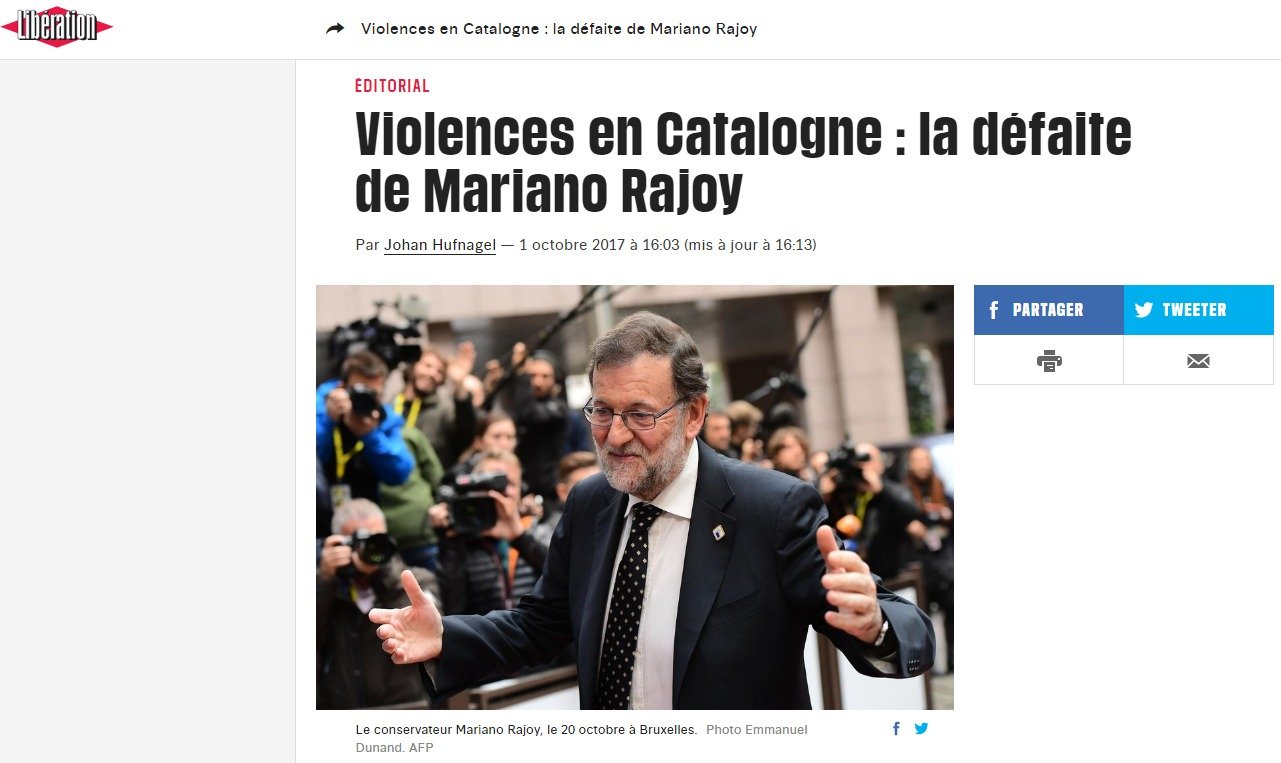Click the main headline about Mariano Rajoy

[743, 162]
